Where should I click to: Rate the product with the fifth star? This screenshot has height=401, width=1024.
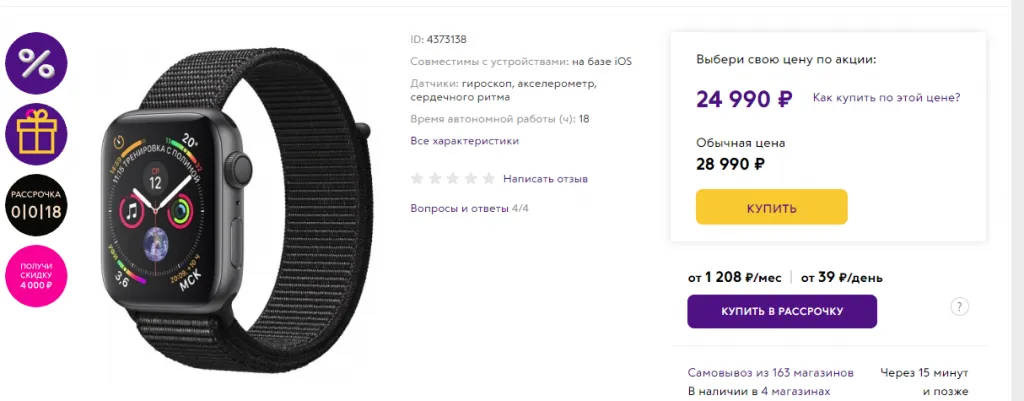(x=488, y=179)
